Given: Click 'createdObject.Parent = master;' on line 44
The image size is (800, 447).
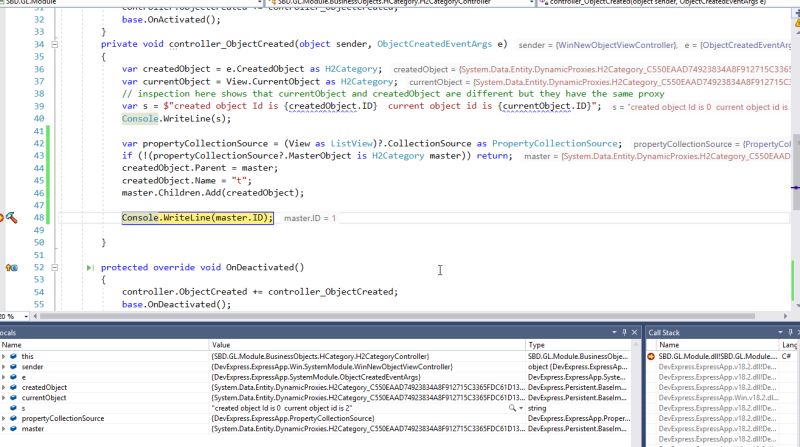Looking at the screenshot, I should pyautogui.click(x=199, y=168).
